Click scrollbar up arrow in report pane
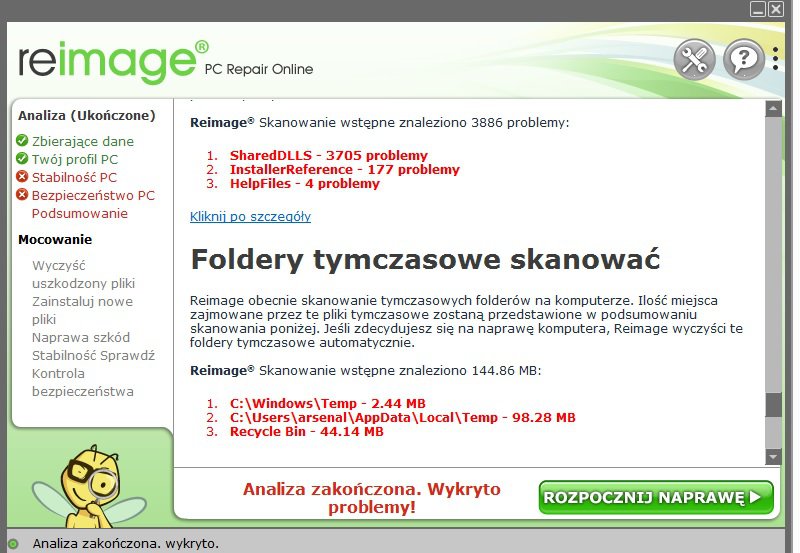The image size is (800, 553). coord(773,108)
